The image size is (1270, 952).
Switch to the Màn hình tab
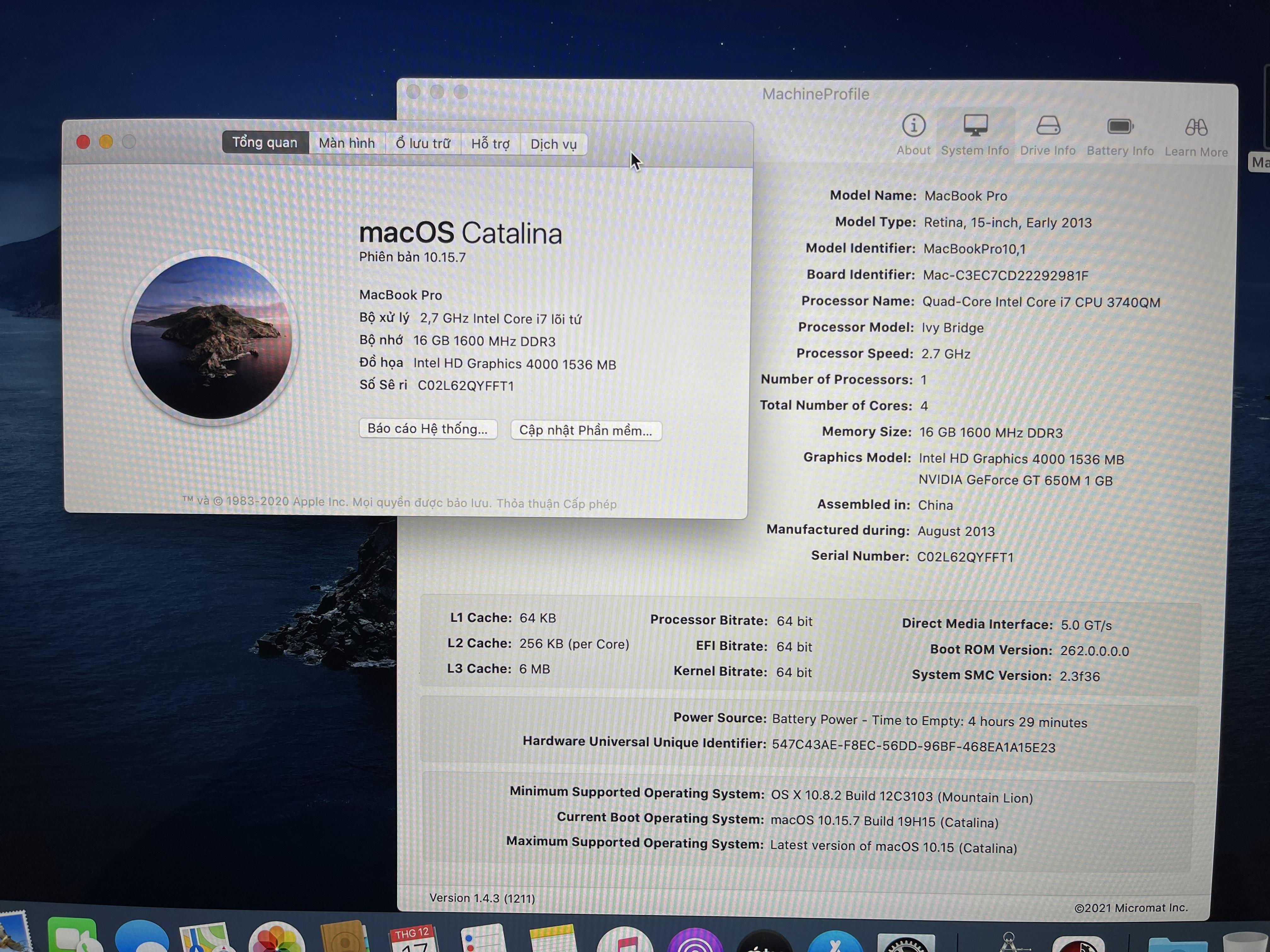(347, 143)
